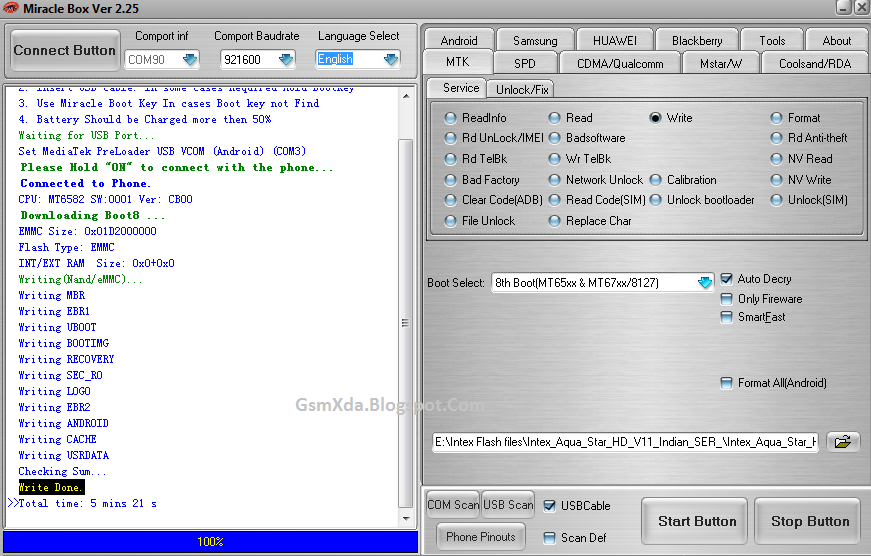Screen dimensions: 871x556
Task: Enable the Scan Def checkbox
Action: [549, 538]
